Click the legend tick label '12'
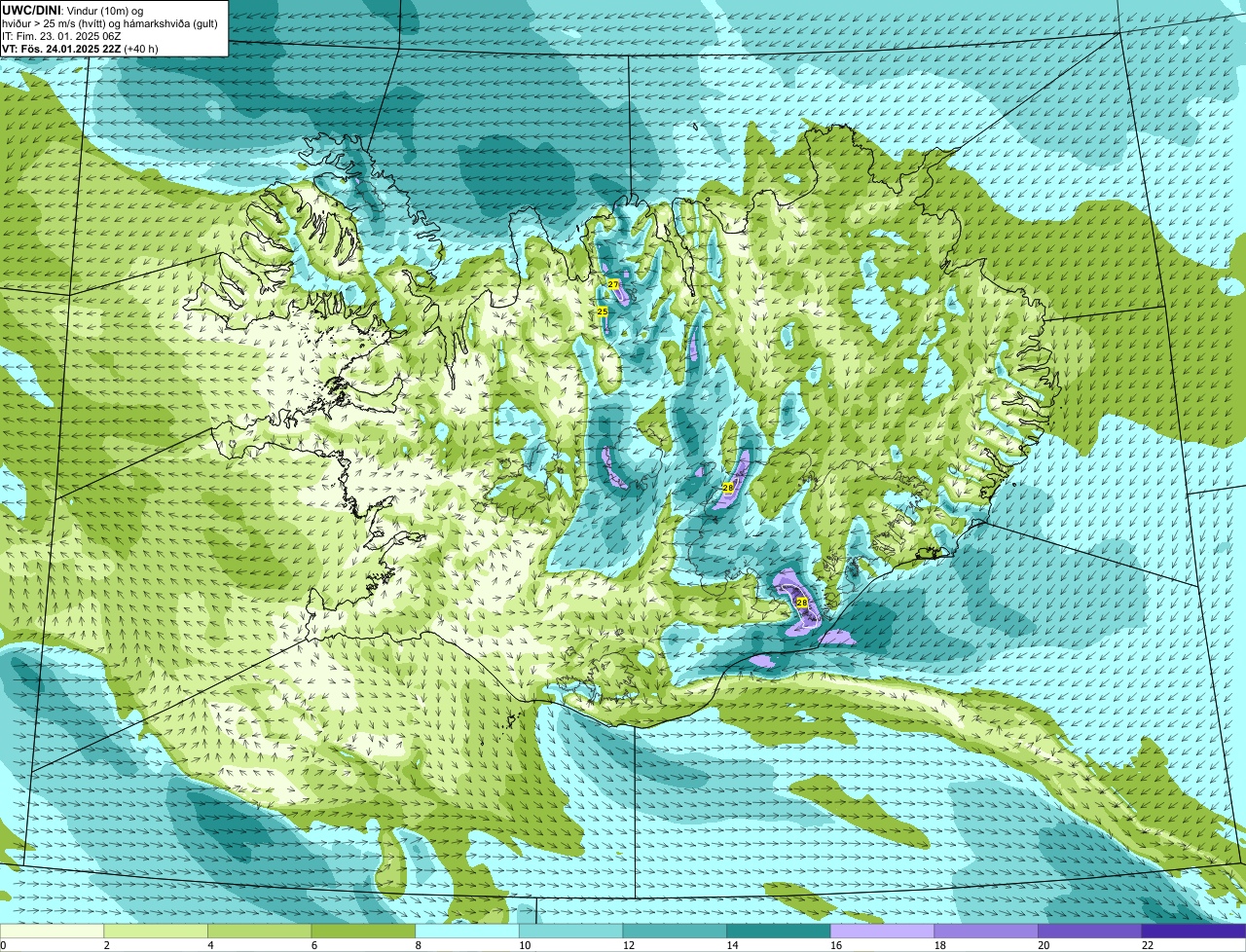The width and height of the screenshot is (1246, 952). 629,945
